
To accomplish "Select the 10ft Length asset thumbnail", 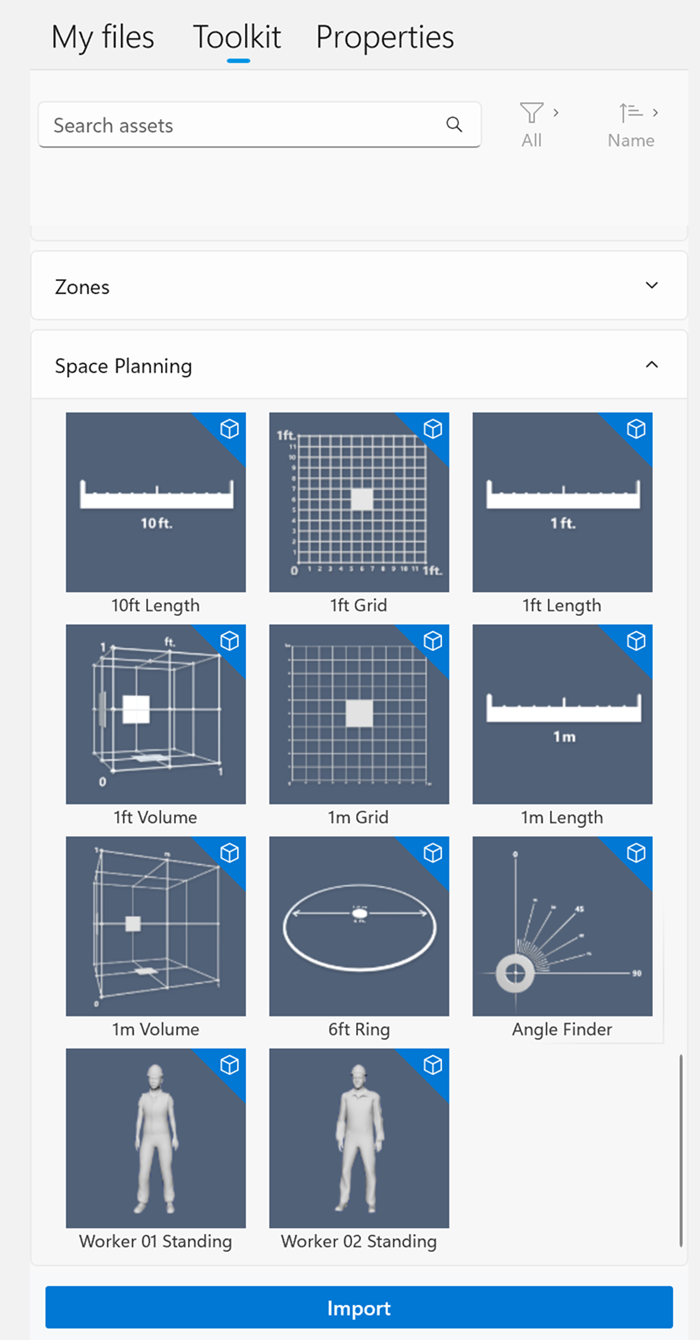I will pos(156,502).
